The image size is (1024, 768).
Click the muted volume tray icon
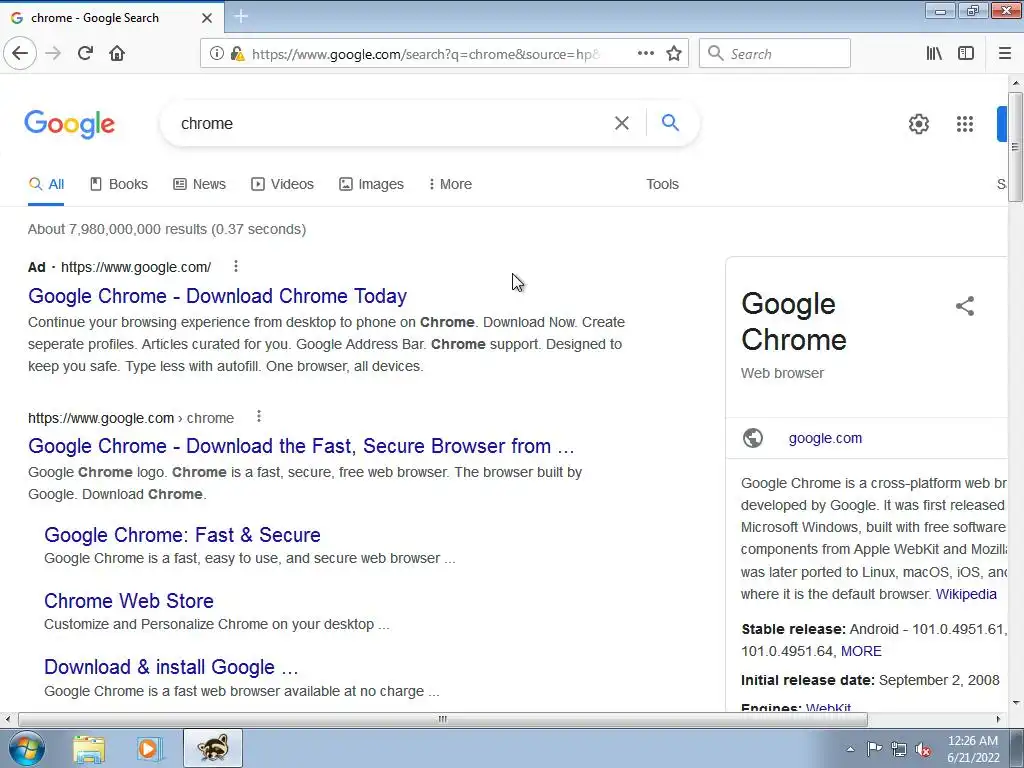click(x=923, y=749)
